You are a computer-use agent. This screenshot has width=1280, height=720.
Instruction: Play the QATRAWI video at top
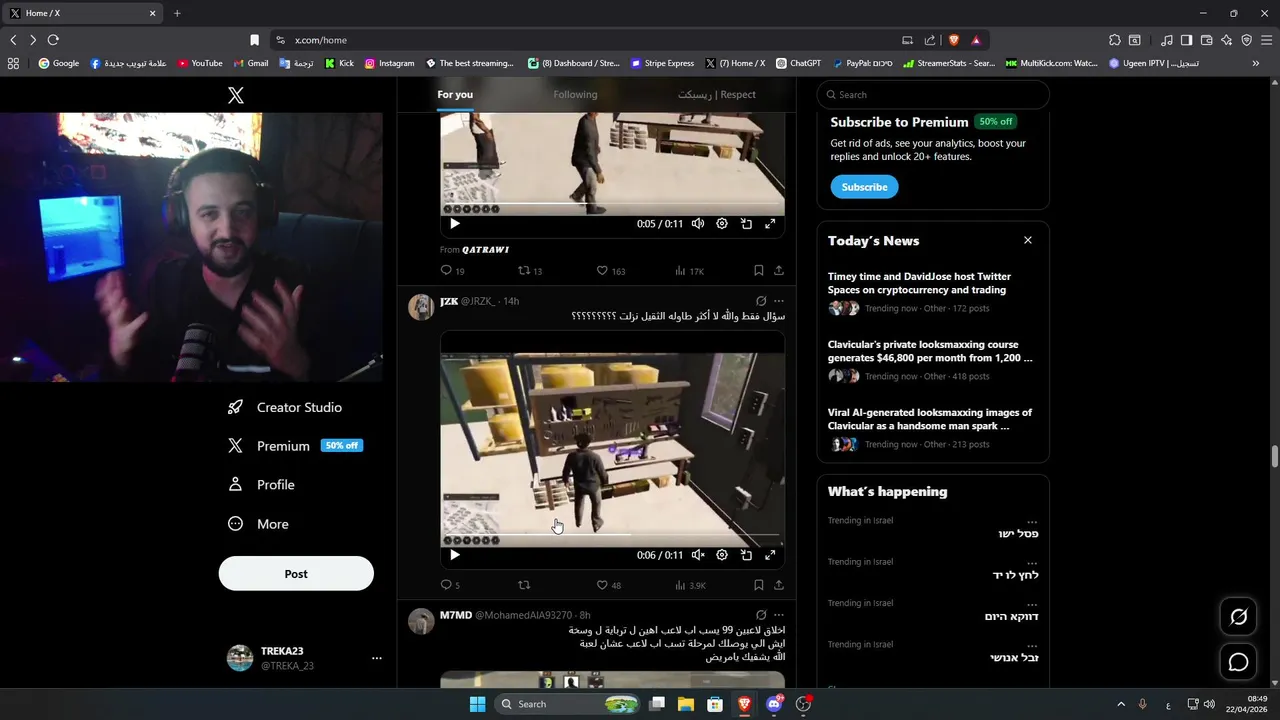[x=455, y=224]
